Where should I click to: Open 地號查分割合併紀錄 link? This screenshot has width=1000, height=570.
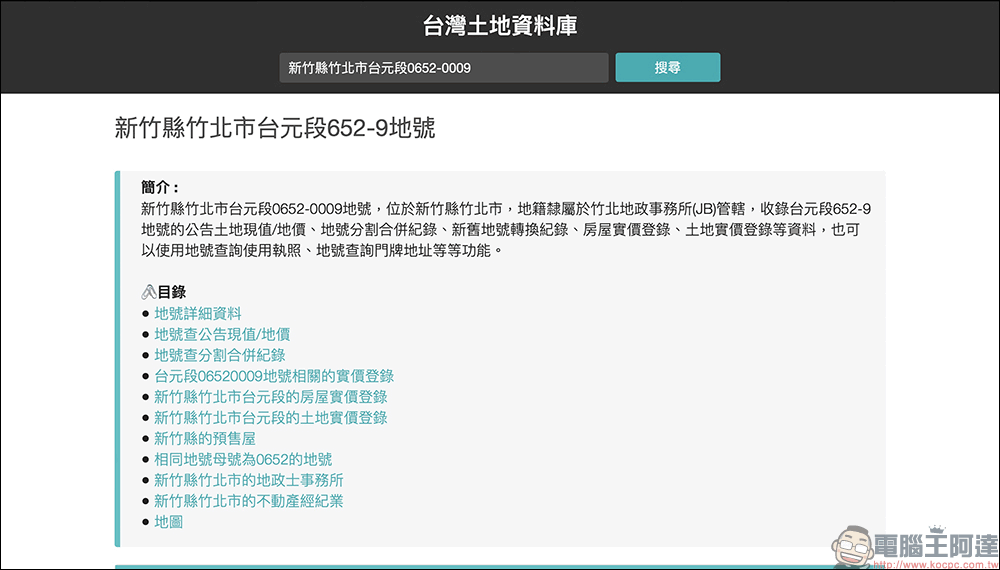pyautogui.click(x=219, y=355)
